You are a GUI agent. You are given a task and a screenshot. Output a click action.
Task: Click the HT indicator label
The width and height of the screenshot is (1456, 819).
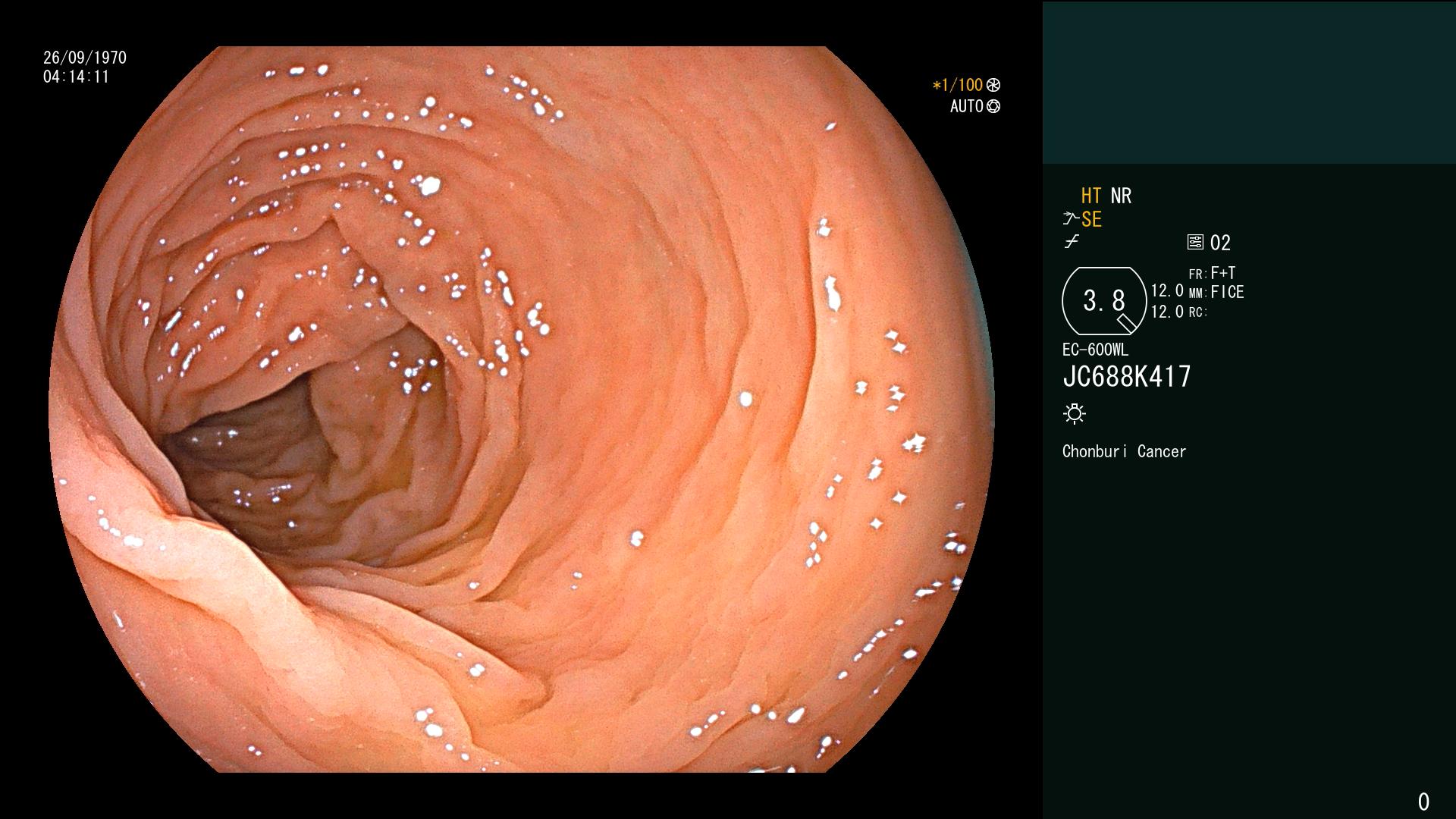pyautogui.click(x=1091, y=196)
